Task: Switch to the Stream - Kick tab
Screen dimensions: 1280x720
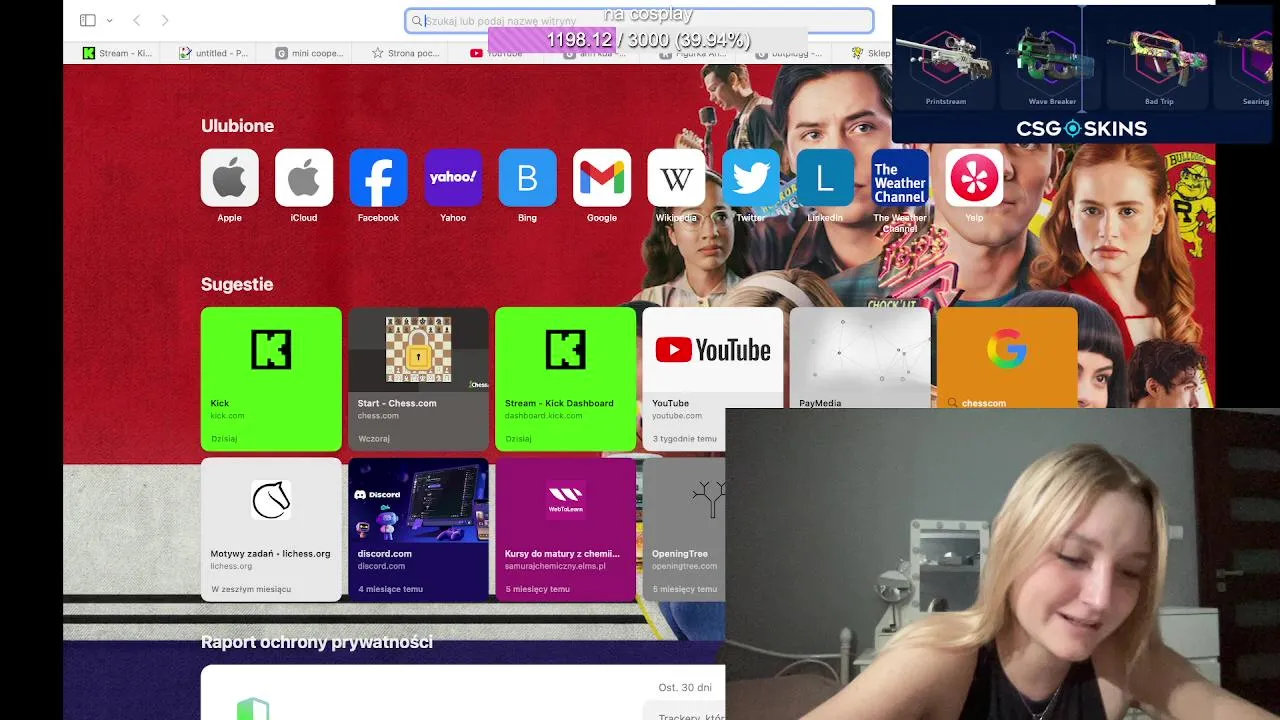Action: point(118,53)
